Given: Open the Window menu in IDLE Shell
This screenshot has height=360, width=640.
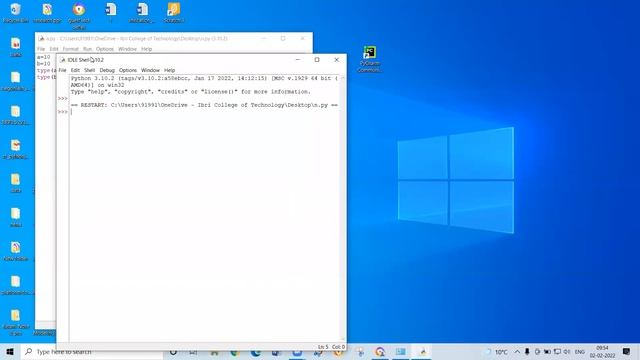Looking at the screenshot, I should (150, 70).
